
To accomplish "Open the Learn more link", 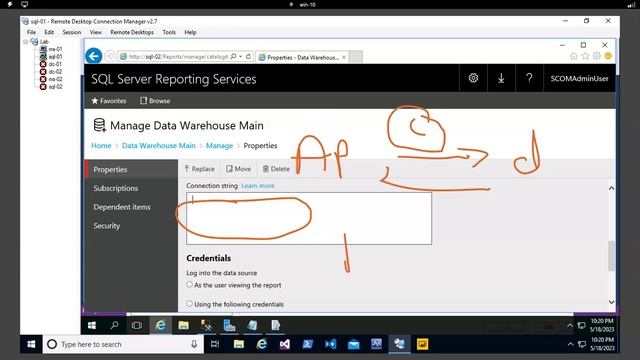I will click(x=258, y=186).
